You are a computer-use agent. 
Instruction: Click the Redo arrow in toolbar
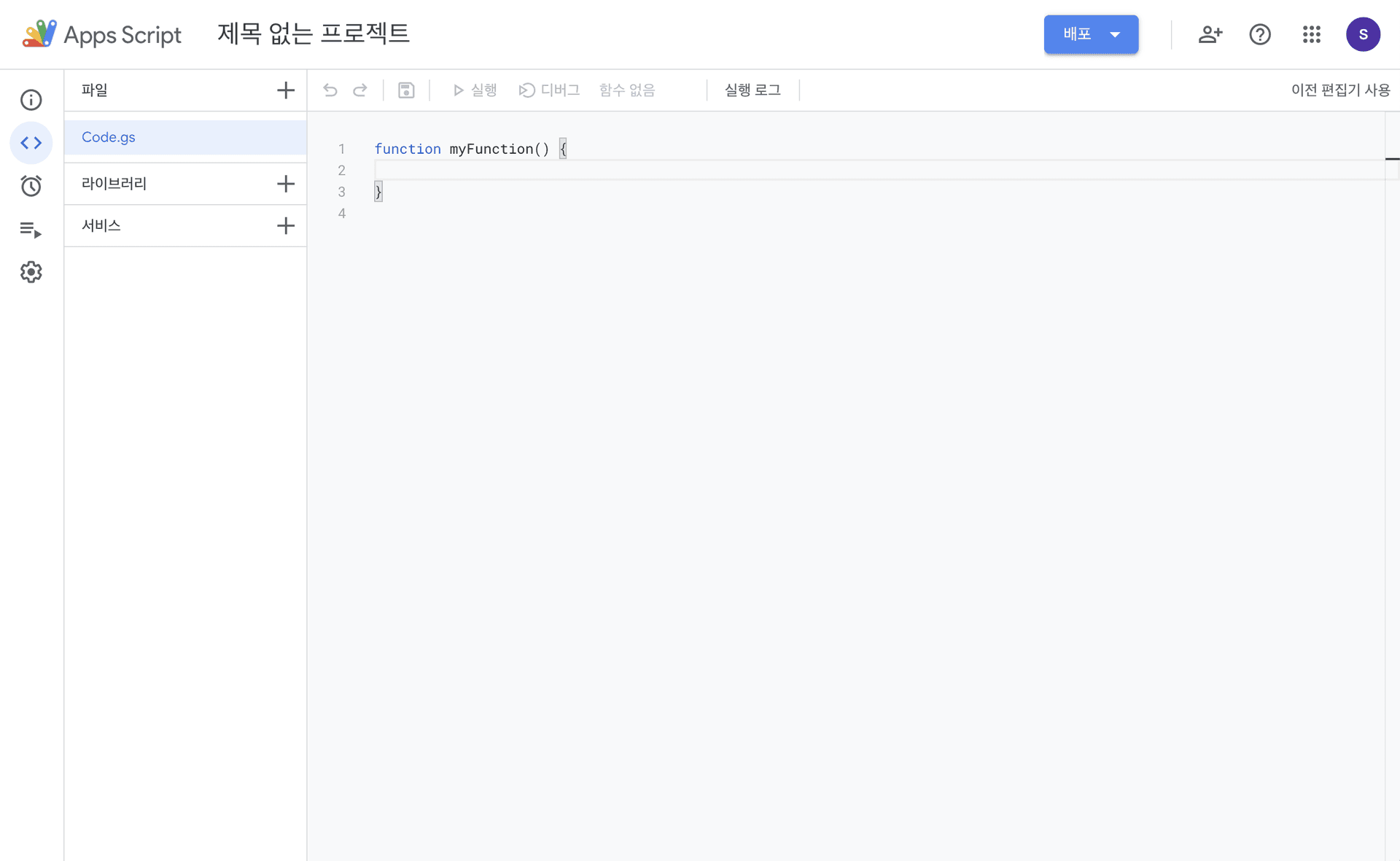[360, 90]
